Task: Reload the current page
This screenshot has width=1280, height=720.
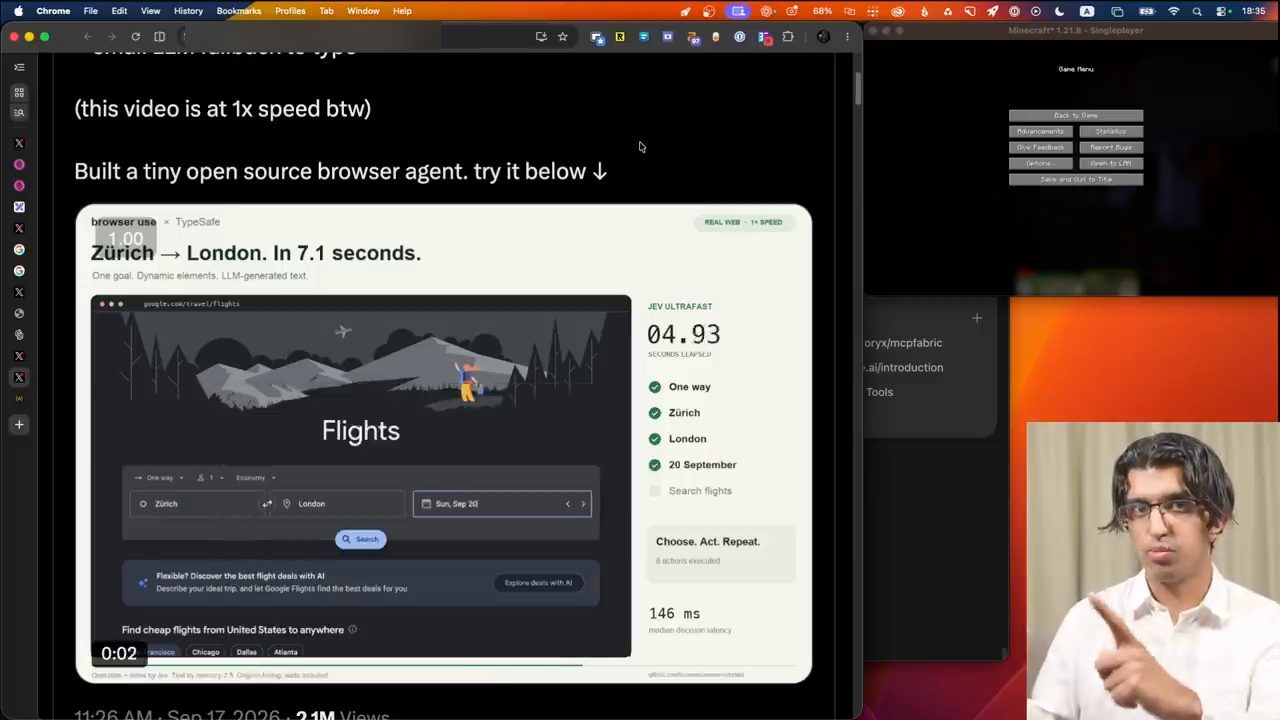Action: pos(136,37)
